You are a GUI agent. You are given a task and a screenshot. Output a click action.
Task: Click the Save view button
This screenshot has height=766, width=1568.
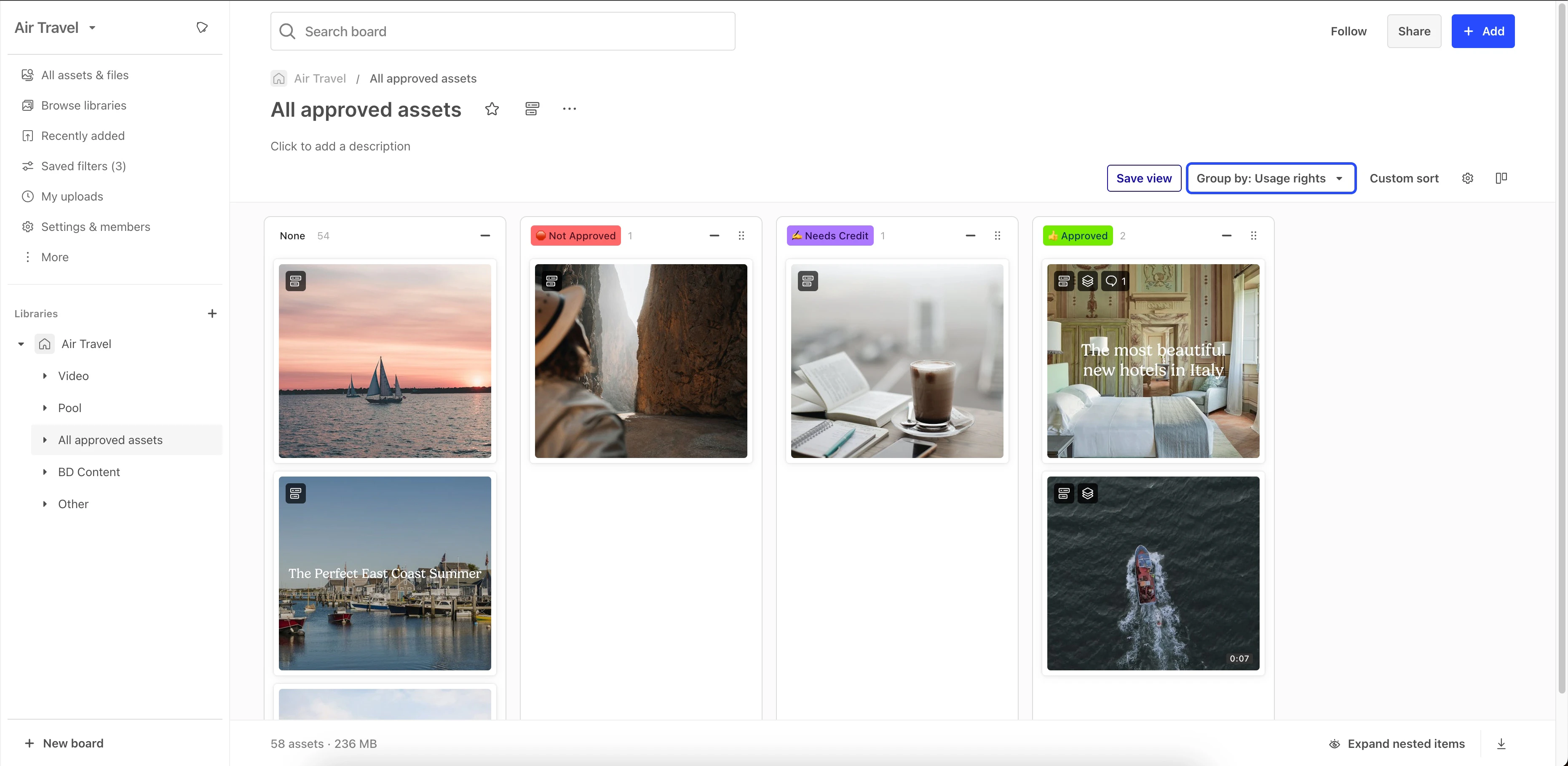(1144, 178)
